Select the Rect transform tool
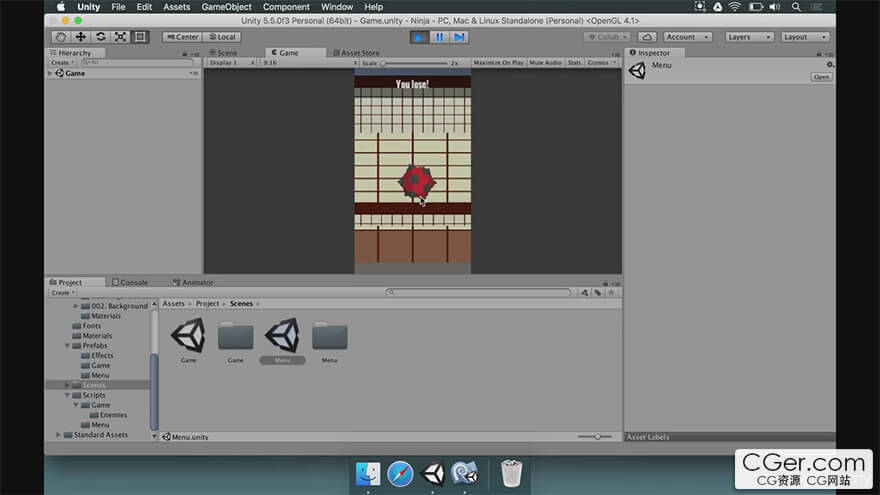Image resolution: width=880 pixels, height=495 pixels. (x=140, y=37)
